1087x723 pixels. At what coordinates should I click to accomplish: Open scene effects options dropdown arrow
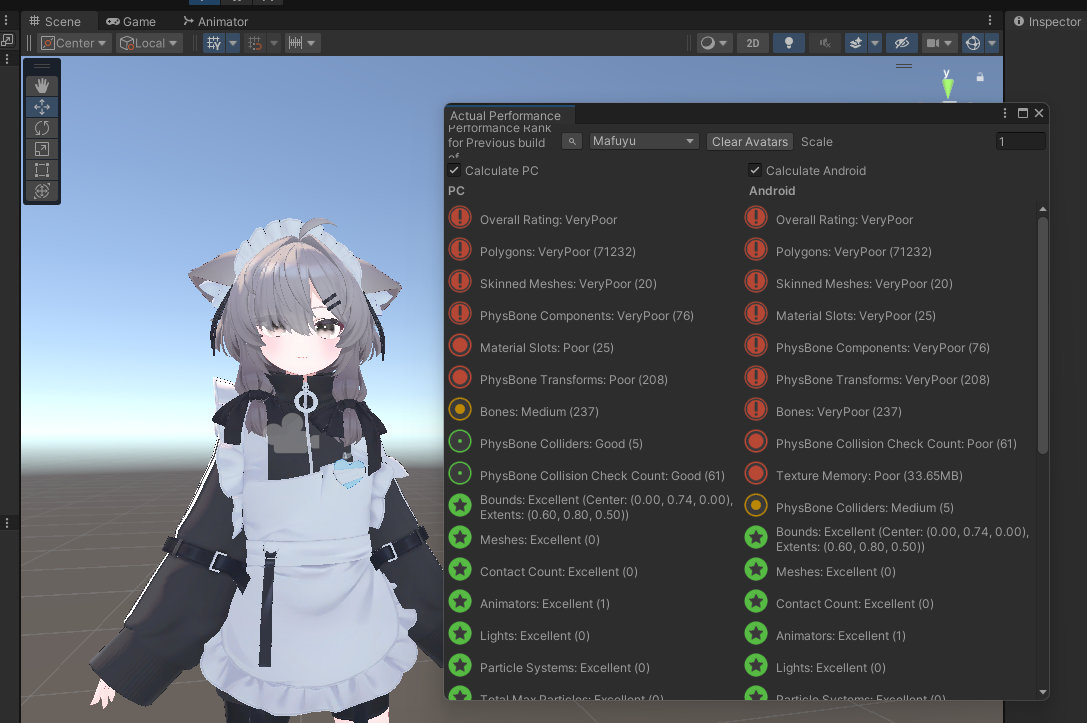coord(875,43)
